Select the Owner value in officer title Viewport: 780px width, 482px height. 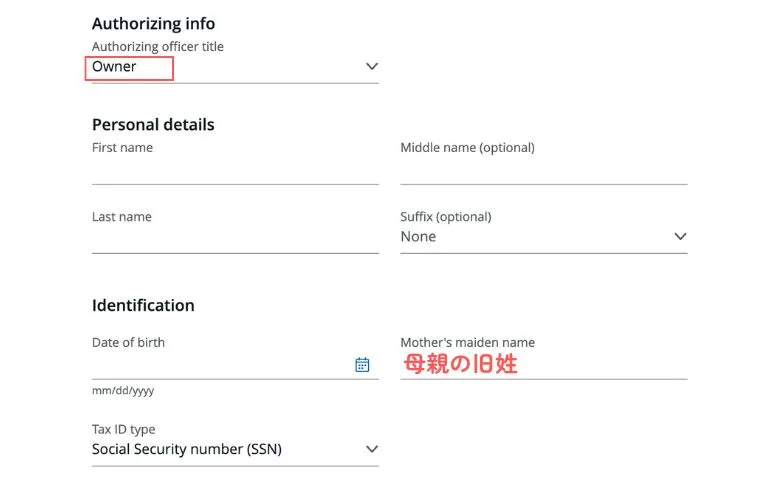(x=115, y=67)
